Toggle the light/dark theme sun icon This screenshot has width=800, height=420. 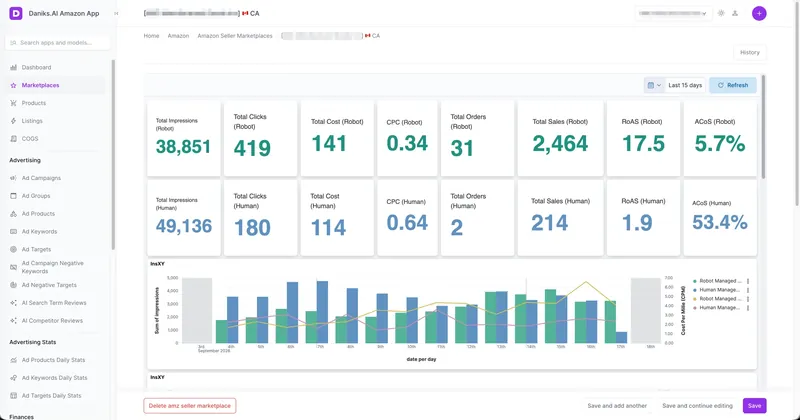721,13
